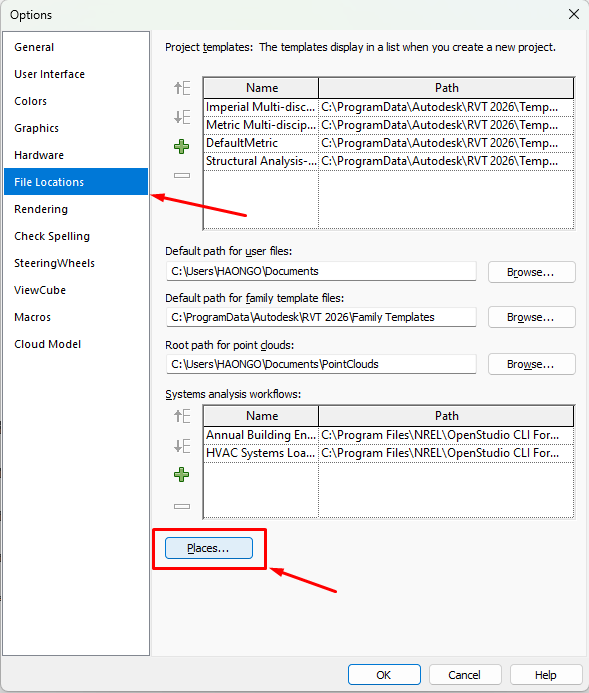Click Name header in project templates table
Screen dimensions: 589x693
[x=261, y=88]
